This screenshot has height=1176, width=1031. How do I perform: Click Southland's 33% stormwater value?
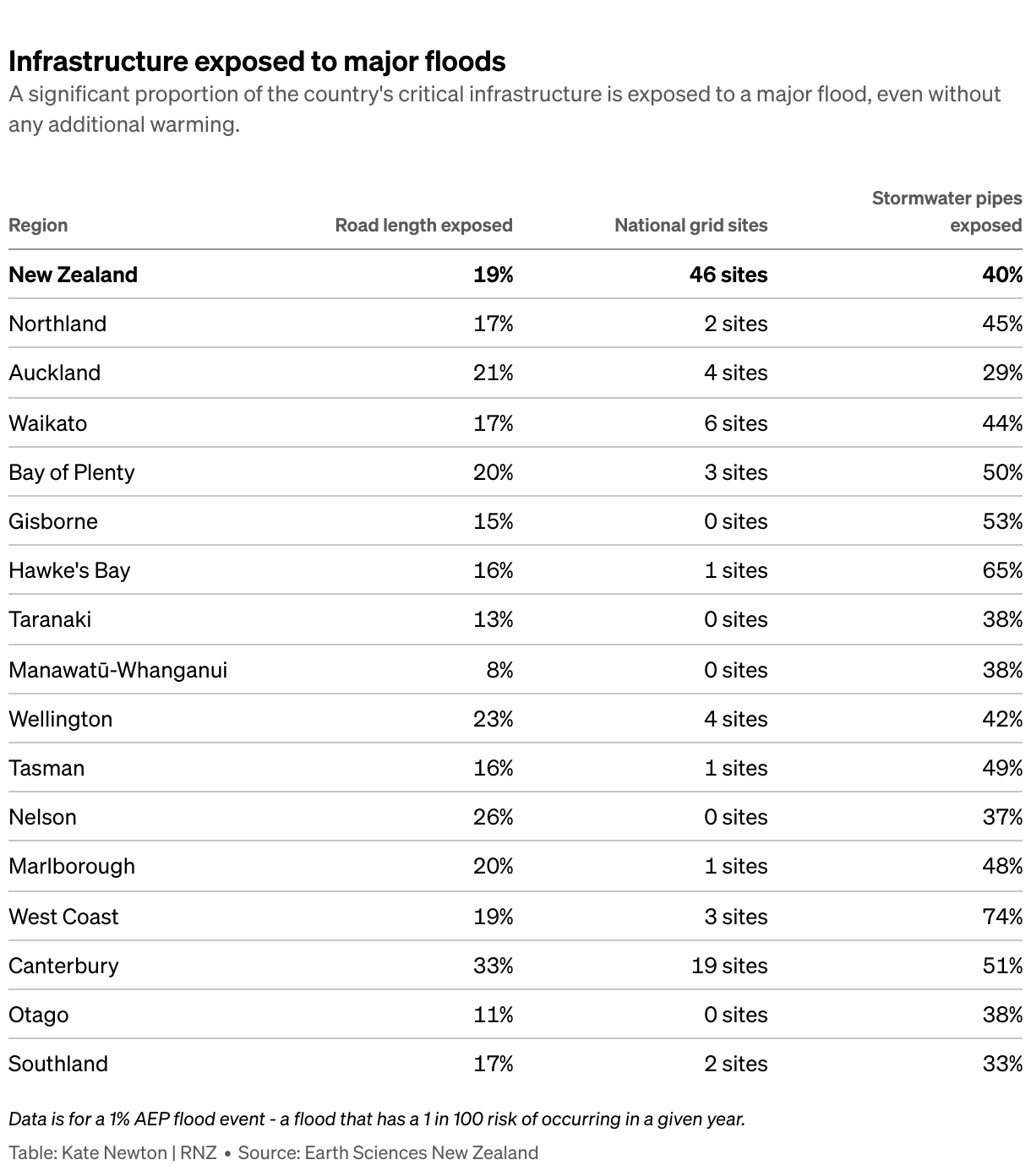click(x=1002, y=1064)
